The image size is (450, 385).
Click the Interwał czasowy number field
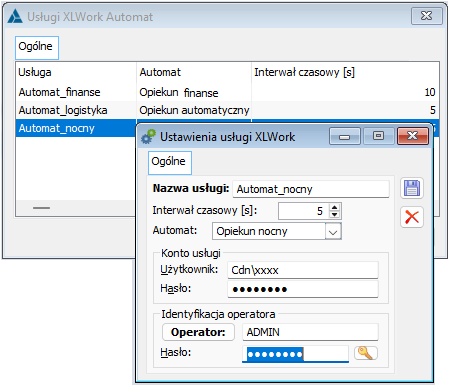(x=304, y=211)
